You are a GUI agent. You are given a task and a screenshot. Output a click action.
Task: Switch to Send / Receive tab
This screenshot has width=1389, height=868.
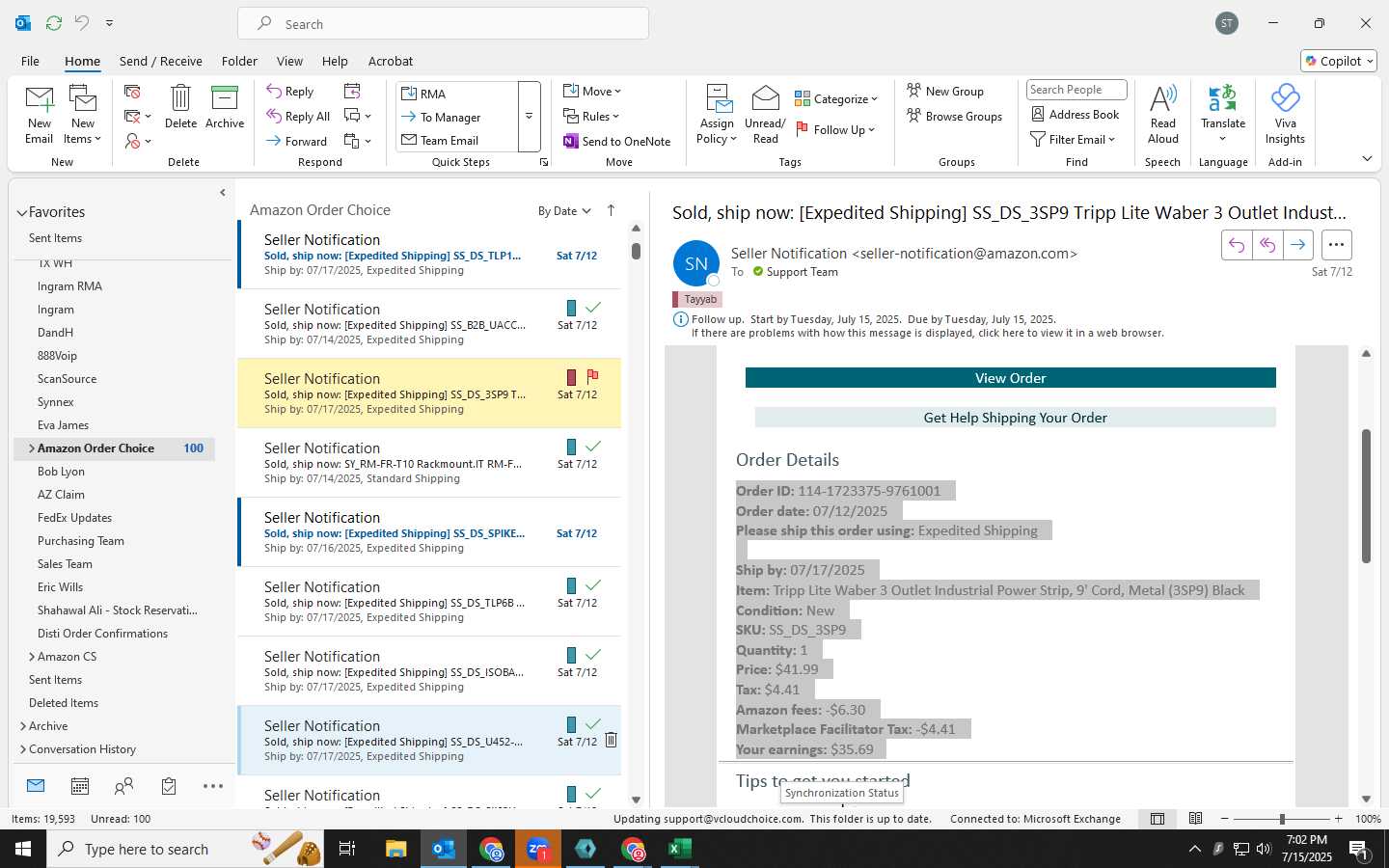(161, 61)
